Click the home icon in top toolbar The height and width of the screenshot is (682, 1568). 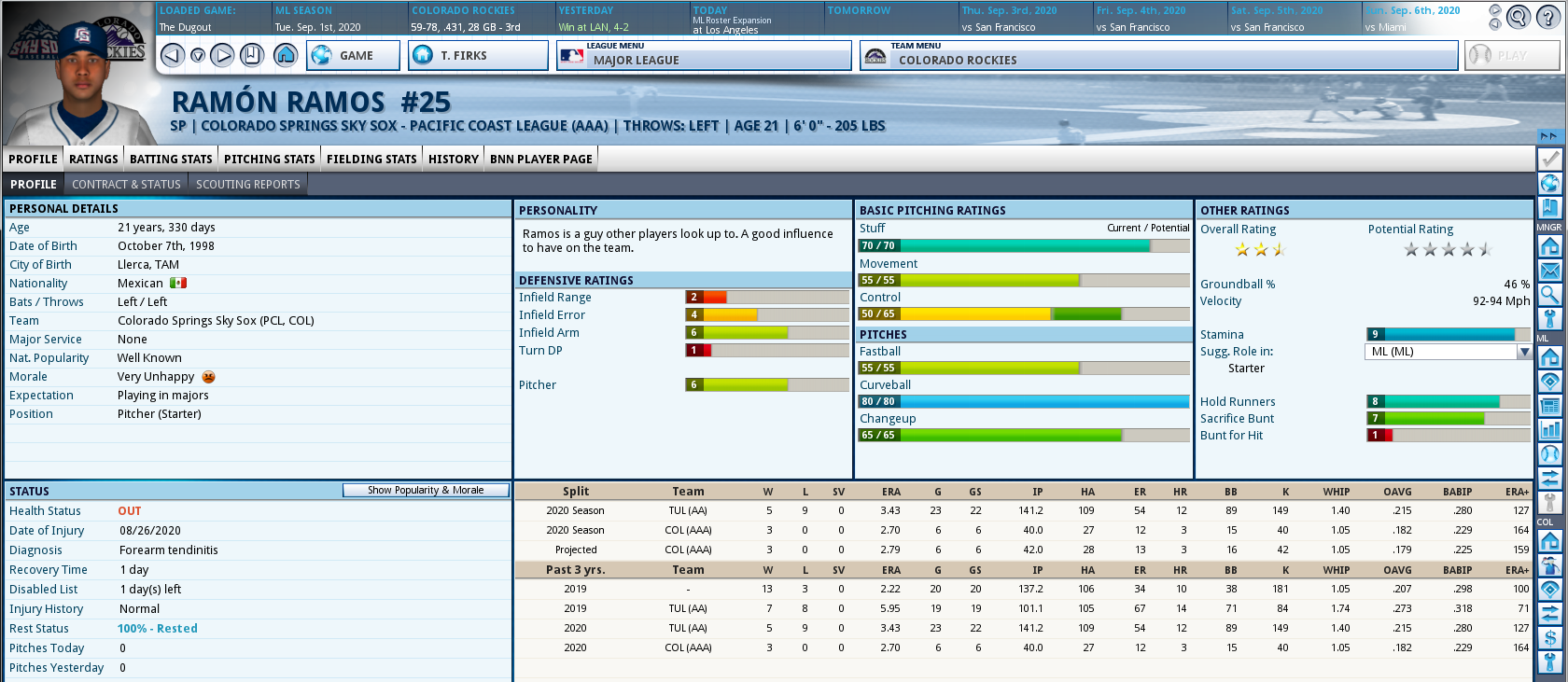[x=286, y=56]
